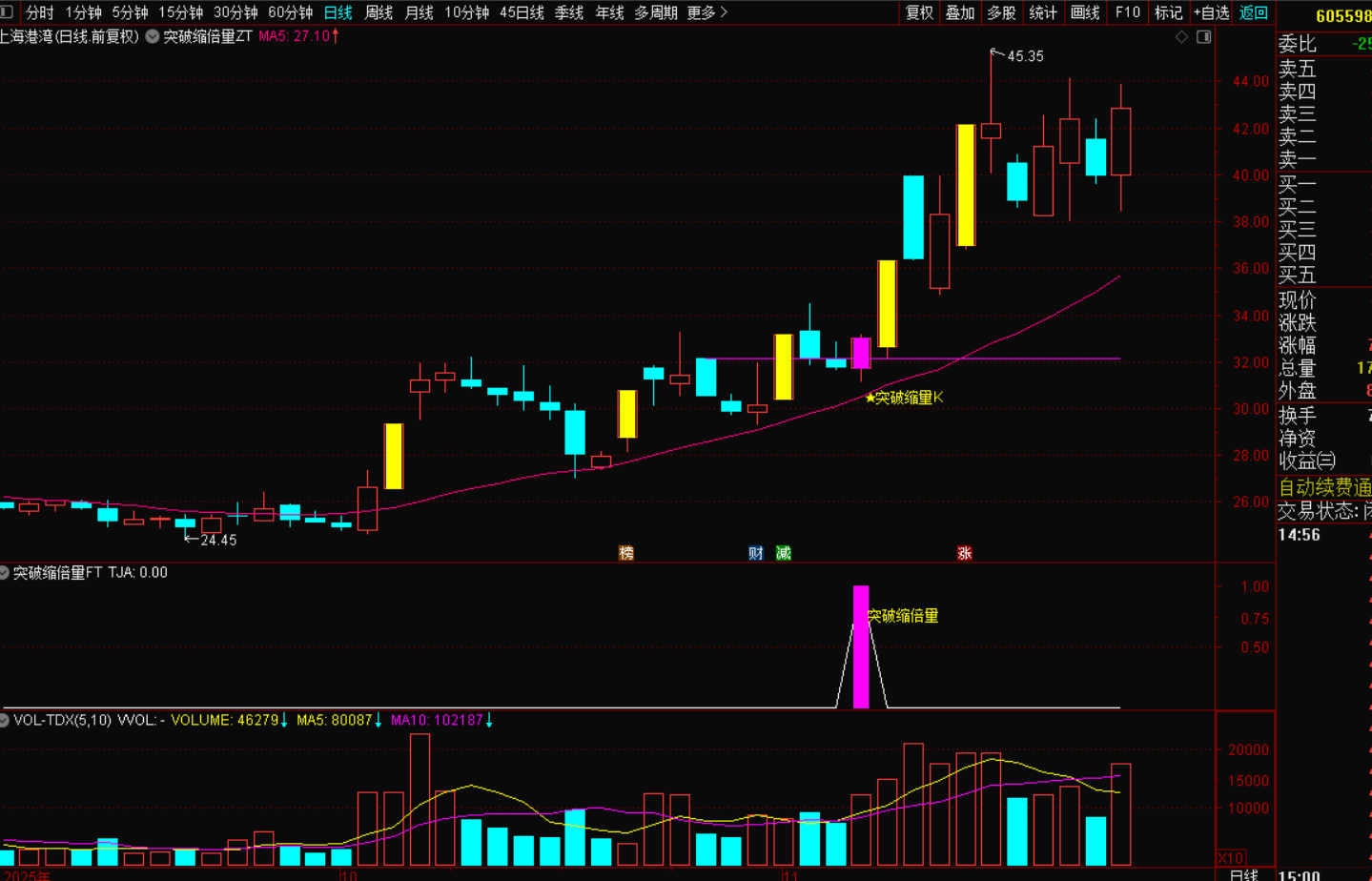Click the small square icon at top-left corner
This screenshot has height=881, width=1372.
8,12
